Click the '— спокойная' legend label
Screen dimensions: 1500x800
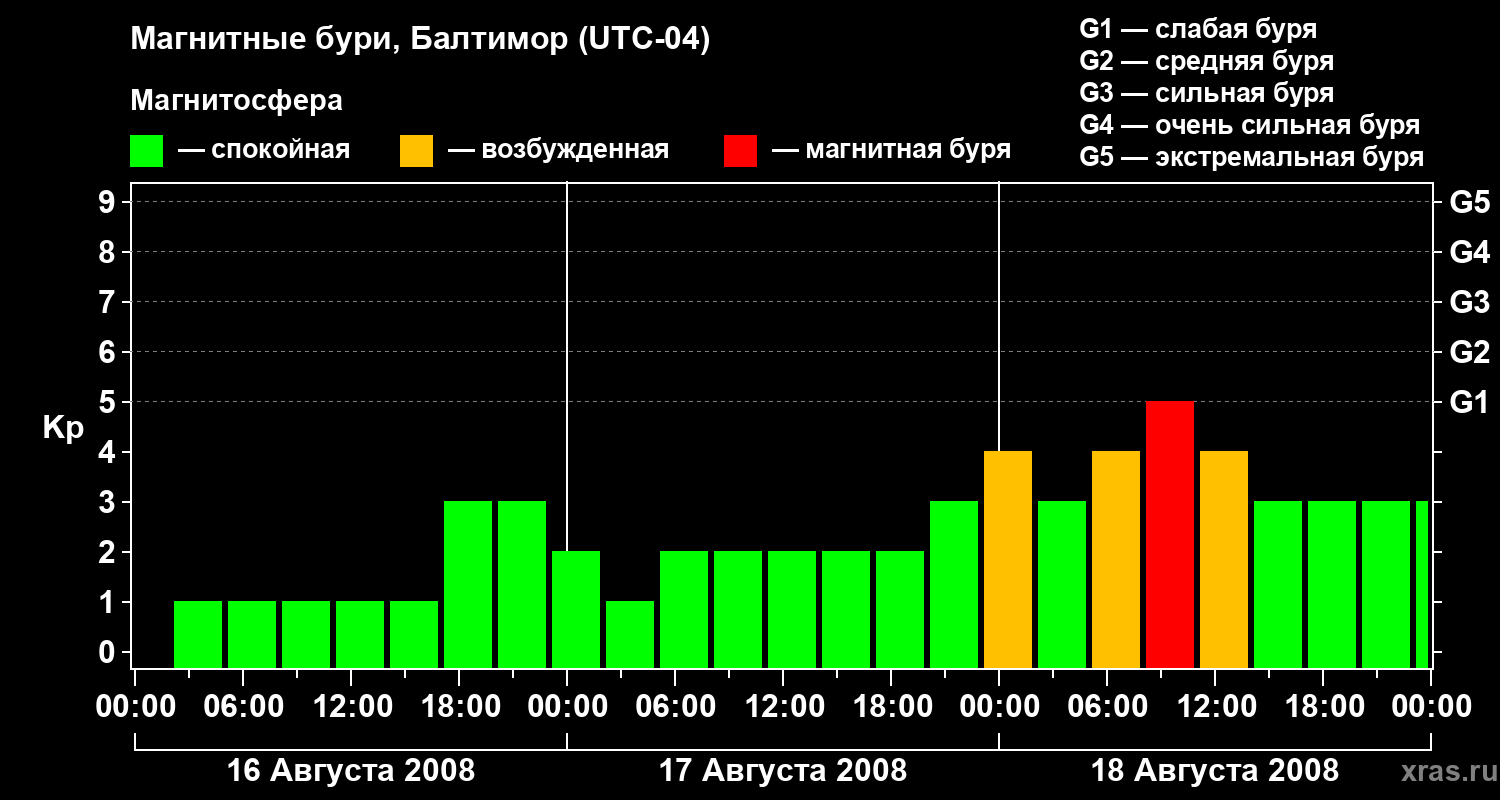(x=264, y=150)
